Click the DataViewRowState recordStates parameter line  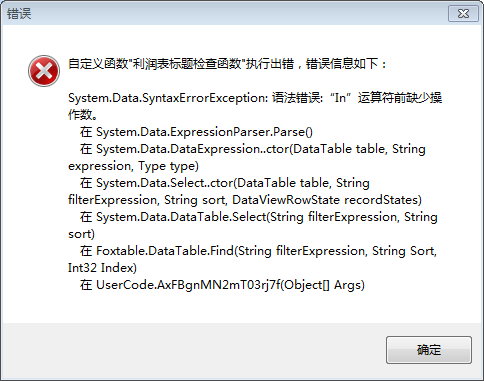(245, 200)
